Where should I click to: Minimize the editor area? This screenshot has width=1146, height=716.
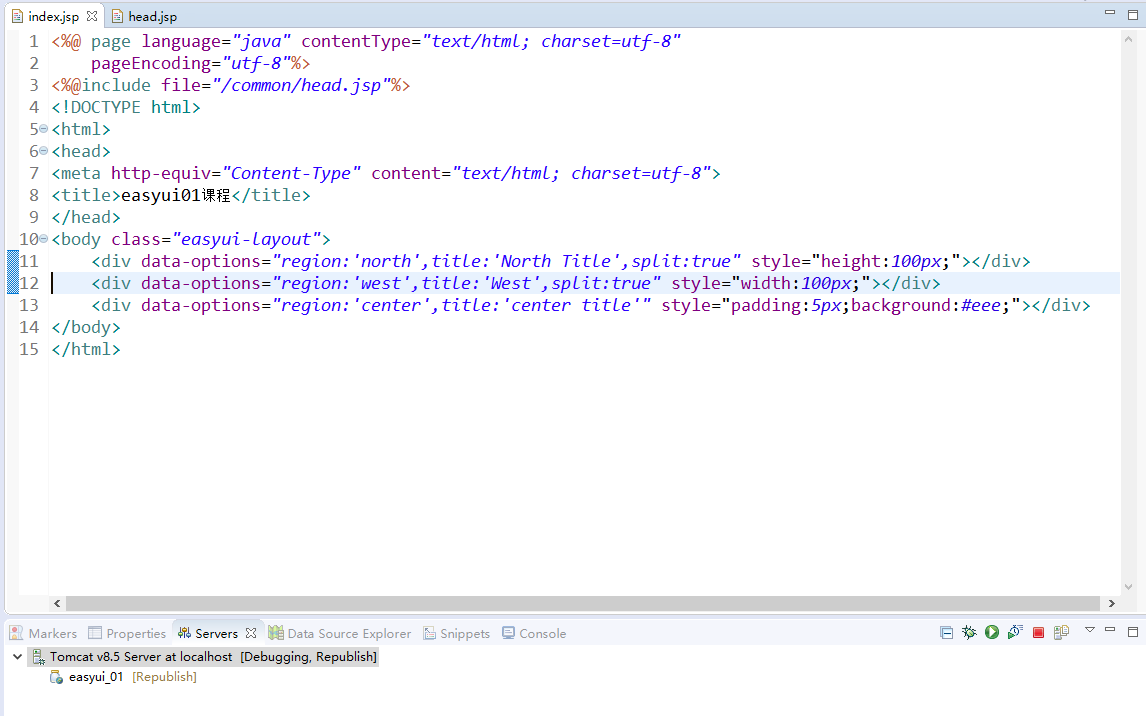point(1110,13)
